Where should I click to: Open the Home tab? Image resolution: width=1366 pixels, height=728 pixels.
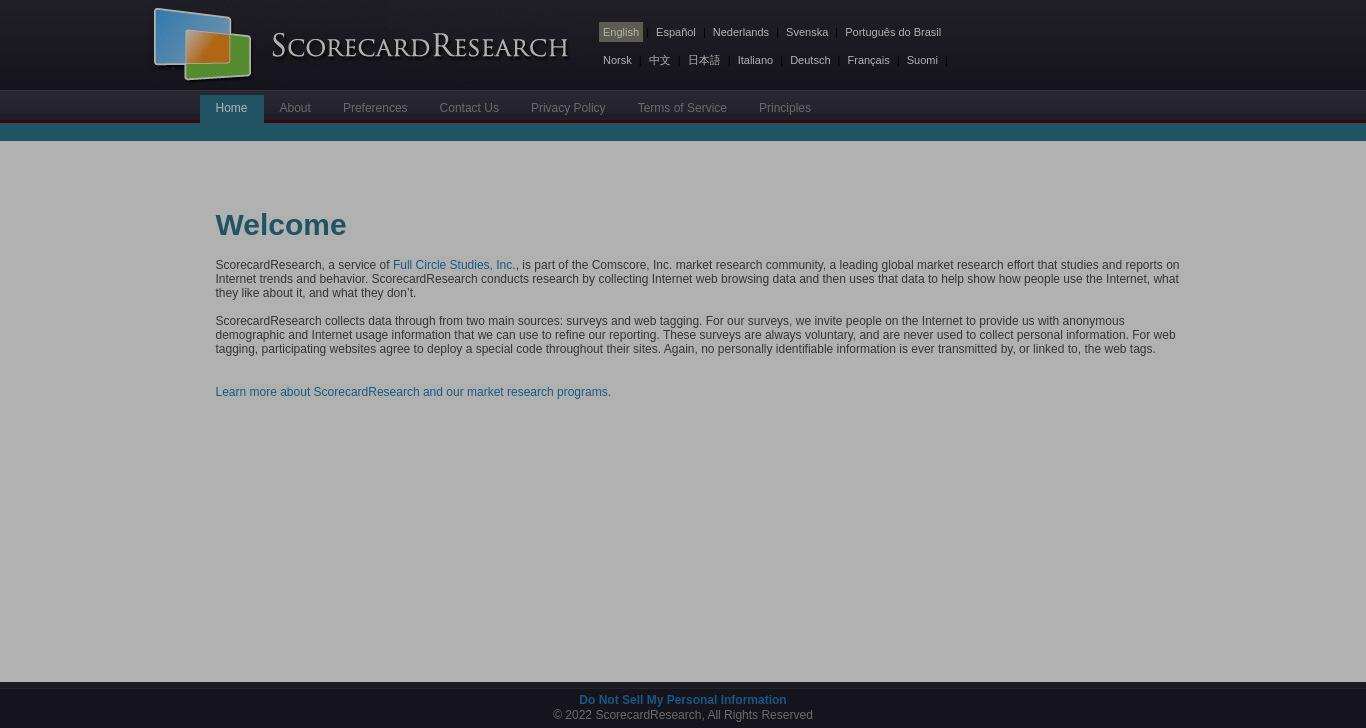(231, 108)
